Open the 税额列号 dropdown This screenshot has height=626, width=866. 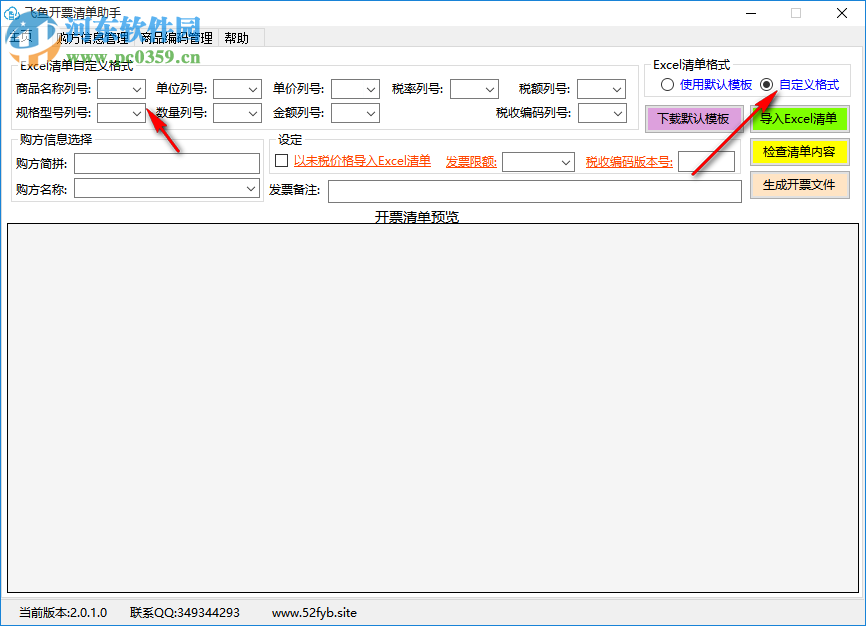(x=601, y=89)
